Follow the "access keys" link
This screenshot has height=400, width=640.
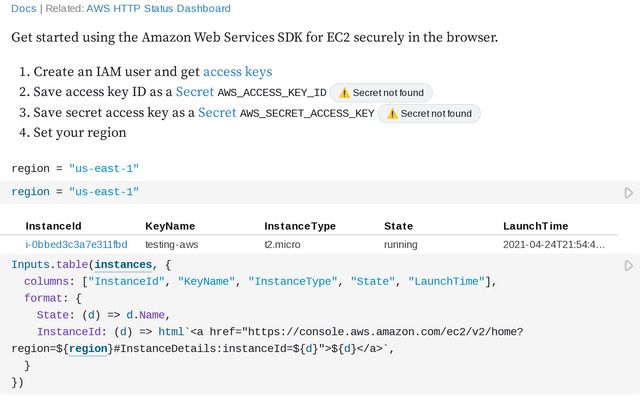click(237, 72)
